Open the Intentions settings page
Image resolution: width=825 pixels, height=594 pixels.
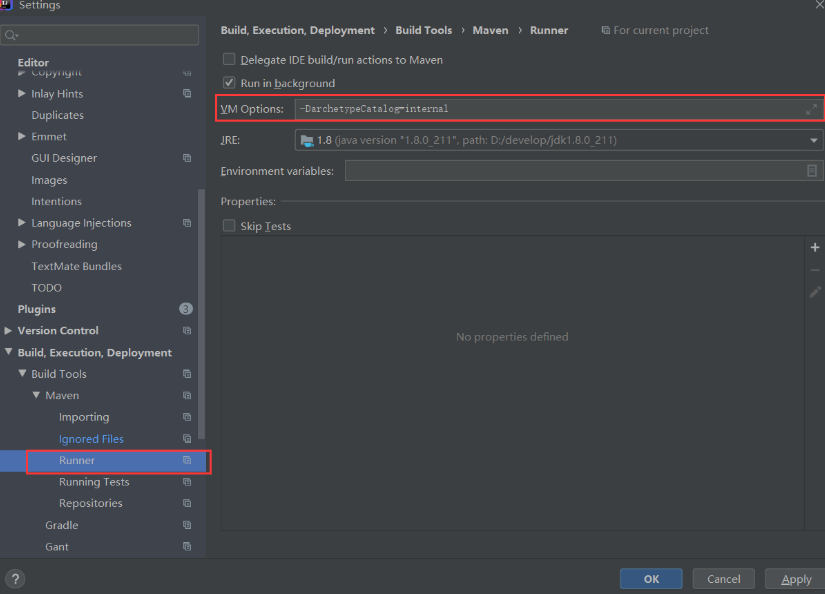(56, 202)
